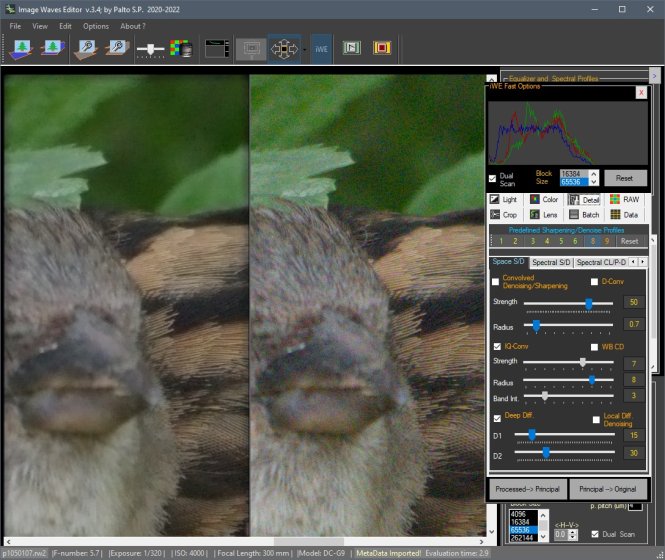Image resolution: width=665 pixels, height=560 pixels.
Task: Enable the WB CD checkbox
Action: pos(594,347)
